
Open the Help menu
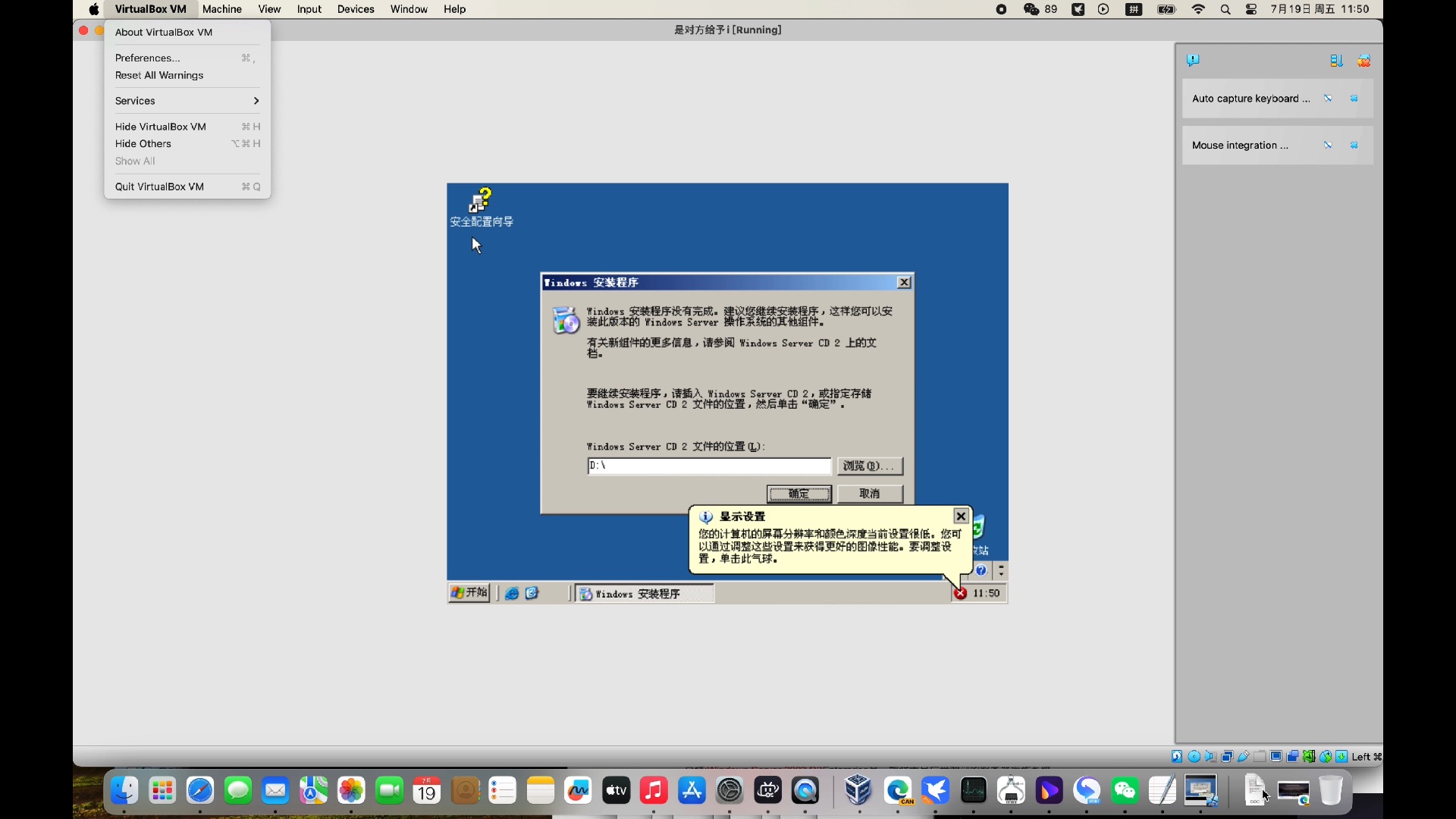[x=455, y=9]
